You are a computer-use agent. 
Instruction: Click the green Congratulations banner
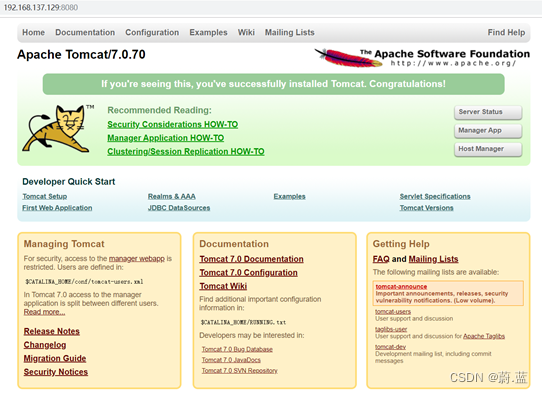point(274,84)
